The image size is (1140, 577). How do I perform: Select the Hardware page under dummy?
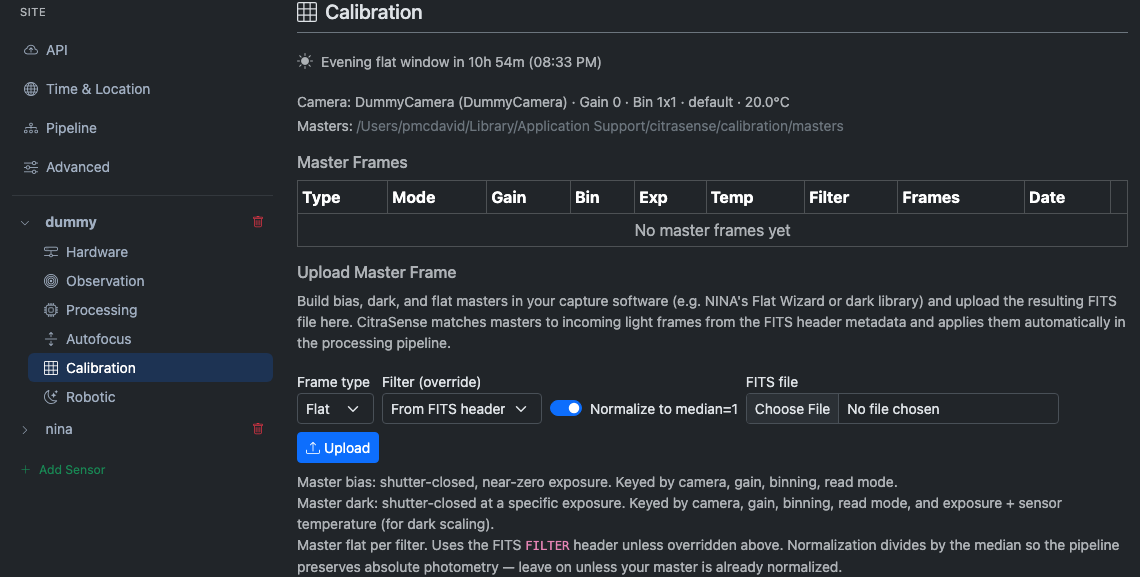click(x=97, y=252)
